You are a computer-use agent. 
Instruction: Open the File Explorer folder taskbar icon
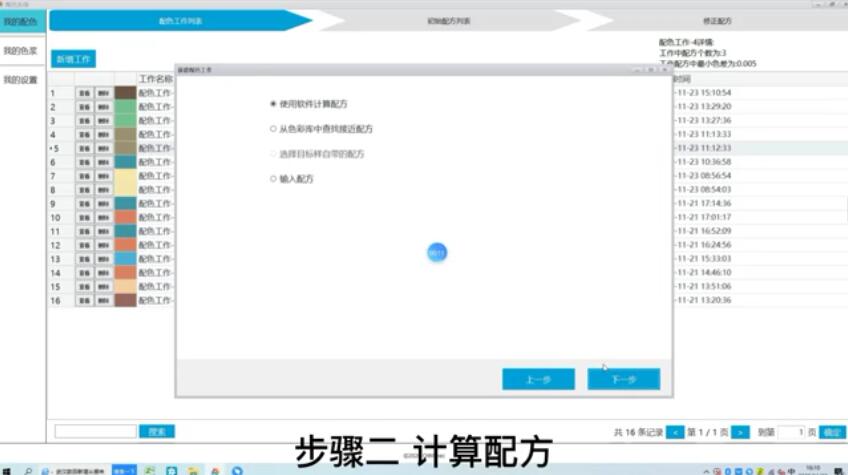193,471
